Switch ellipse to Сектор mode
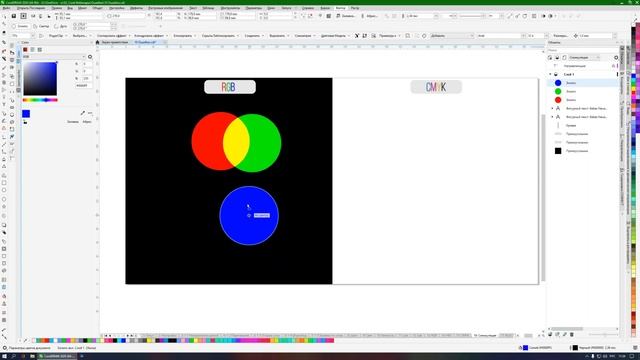640x360 pixels. click(41, 26)
